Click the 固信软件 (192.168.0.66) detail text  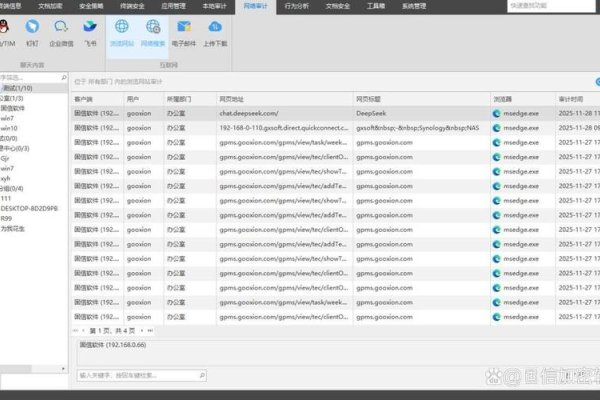(113, 345)
